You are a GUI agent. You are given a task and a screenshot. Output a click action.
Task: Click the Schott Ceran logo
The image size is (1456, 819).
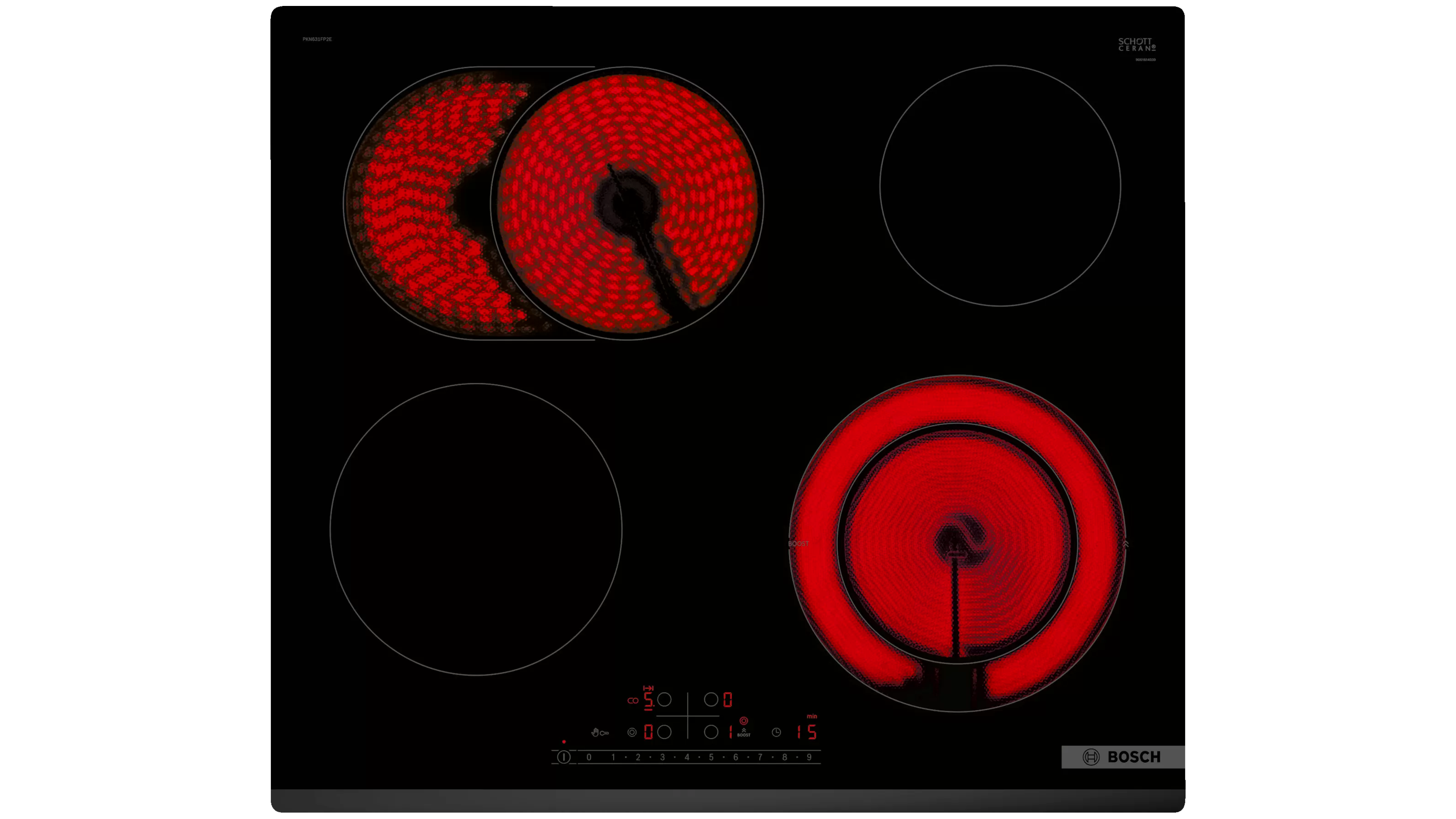1136,44
